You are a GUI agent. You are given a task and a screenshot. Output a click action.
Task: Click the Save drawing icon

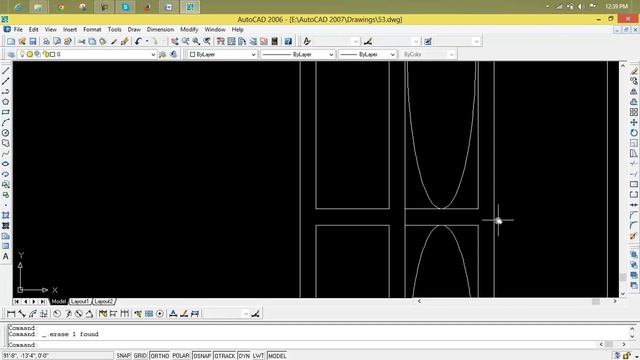tap(33, 41)
